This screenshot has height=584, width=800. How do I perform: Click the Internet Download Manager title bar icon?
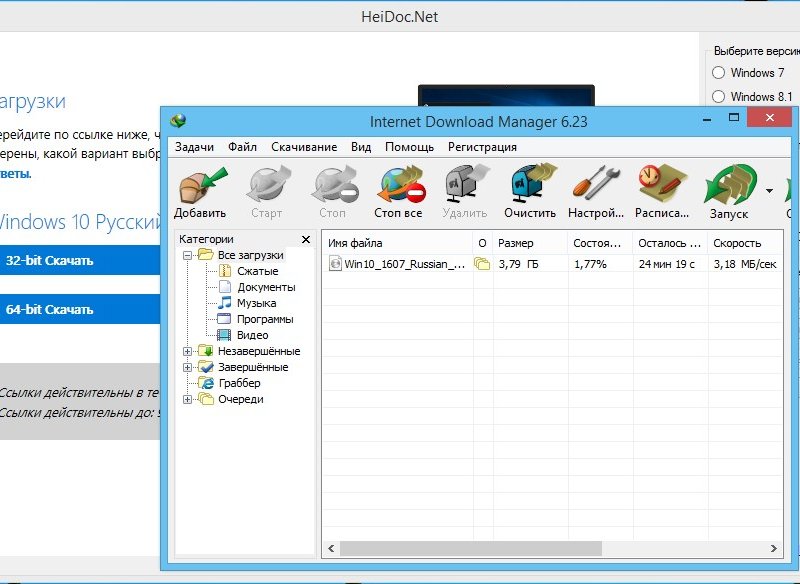pyautogui.click(x=178, y=121)
